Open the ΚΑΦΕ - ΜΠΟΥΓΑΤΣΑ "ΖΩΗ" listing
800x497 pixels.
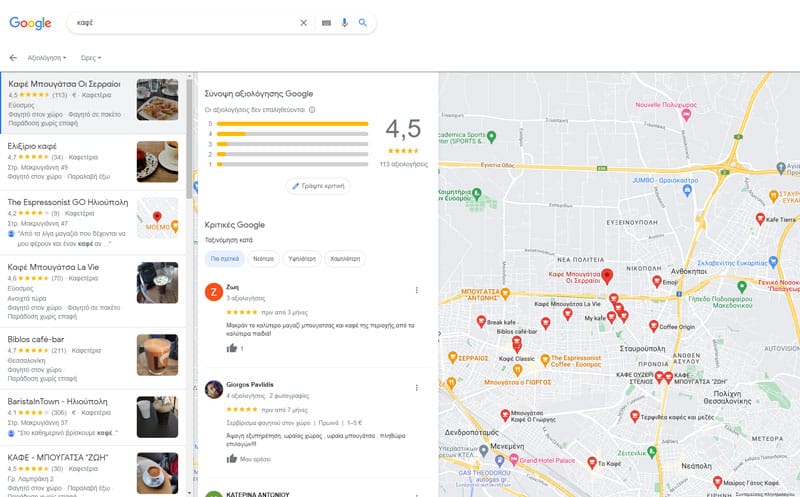click(93, 471)
